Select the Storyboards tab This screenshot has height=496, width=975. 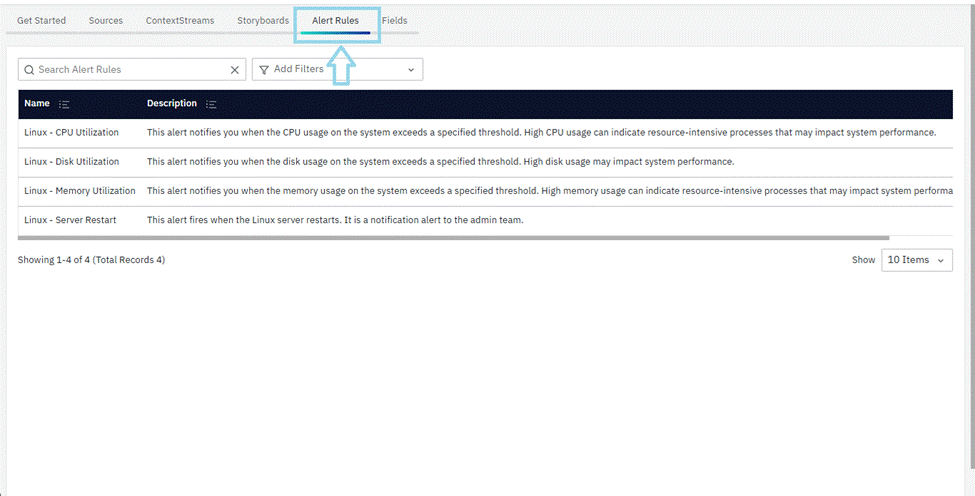click(263, 21)
